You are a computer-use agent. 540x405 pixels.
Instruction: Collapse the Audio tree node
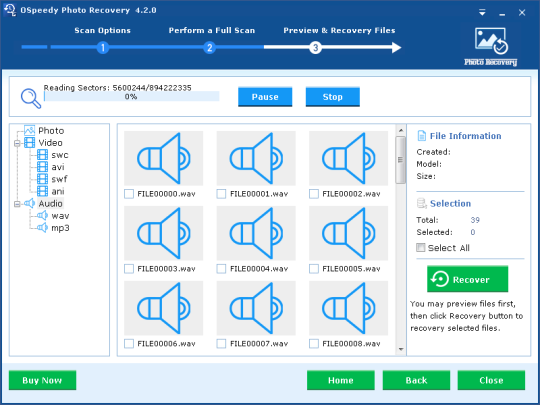point(17,204)
